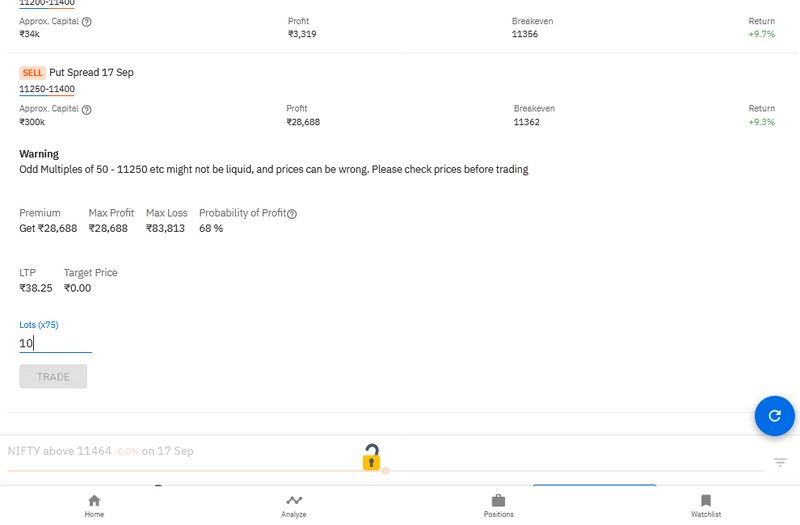
Task: Click the NIFTY above 11464 target text
Action: (x=100, y=451)
